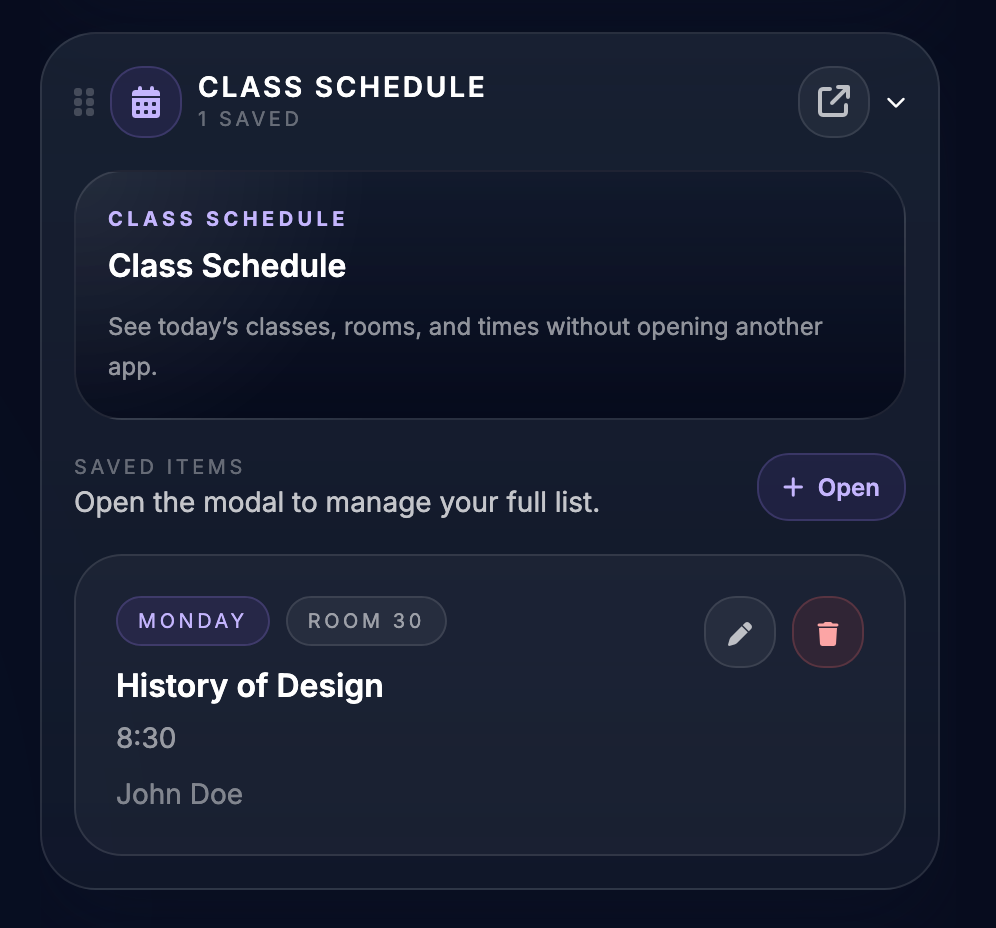Screen dimensions: 996x928
Task: Select the MONDAY tag chip
Action: tap(192, 620)
